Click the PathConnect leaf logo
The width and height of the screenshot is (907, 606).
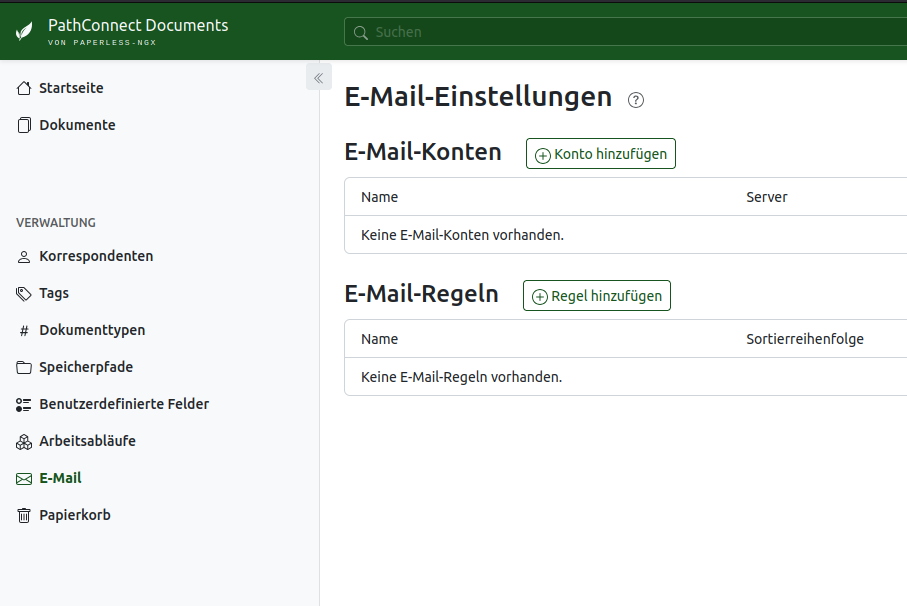click(x=22, y=30)
